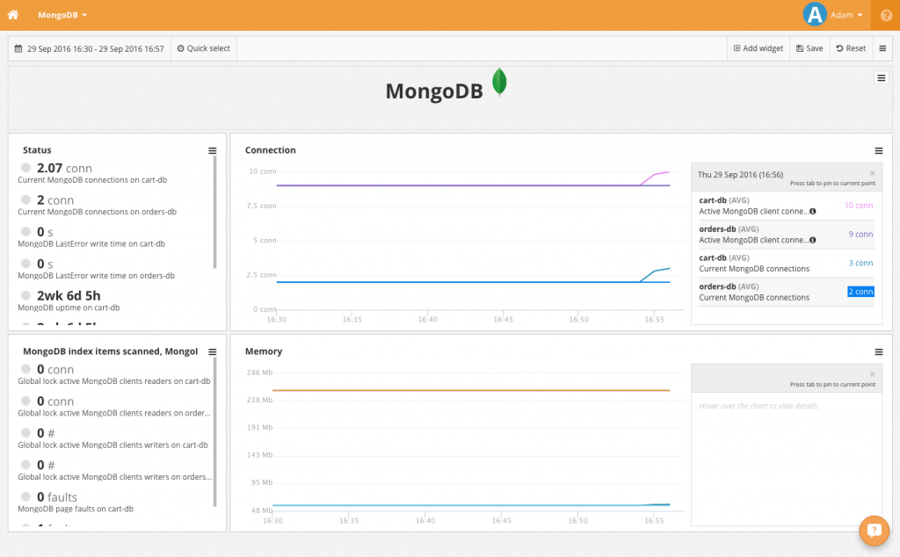Select the 3 conn legend value
Viewport: 900px width, 557px height.
pos(860,263)
